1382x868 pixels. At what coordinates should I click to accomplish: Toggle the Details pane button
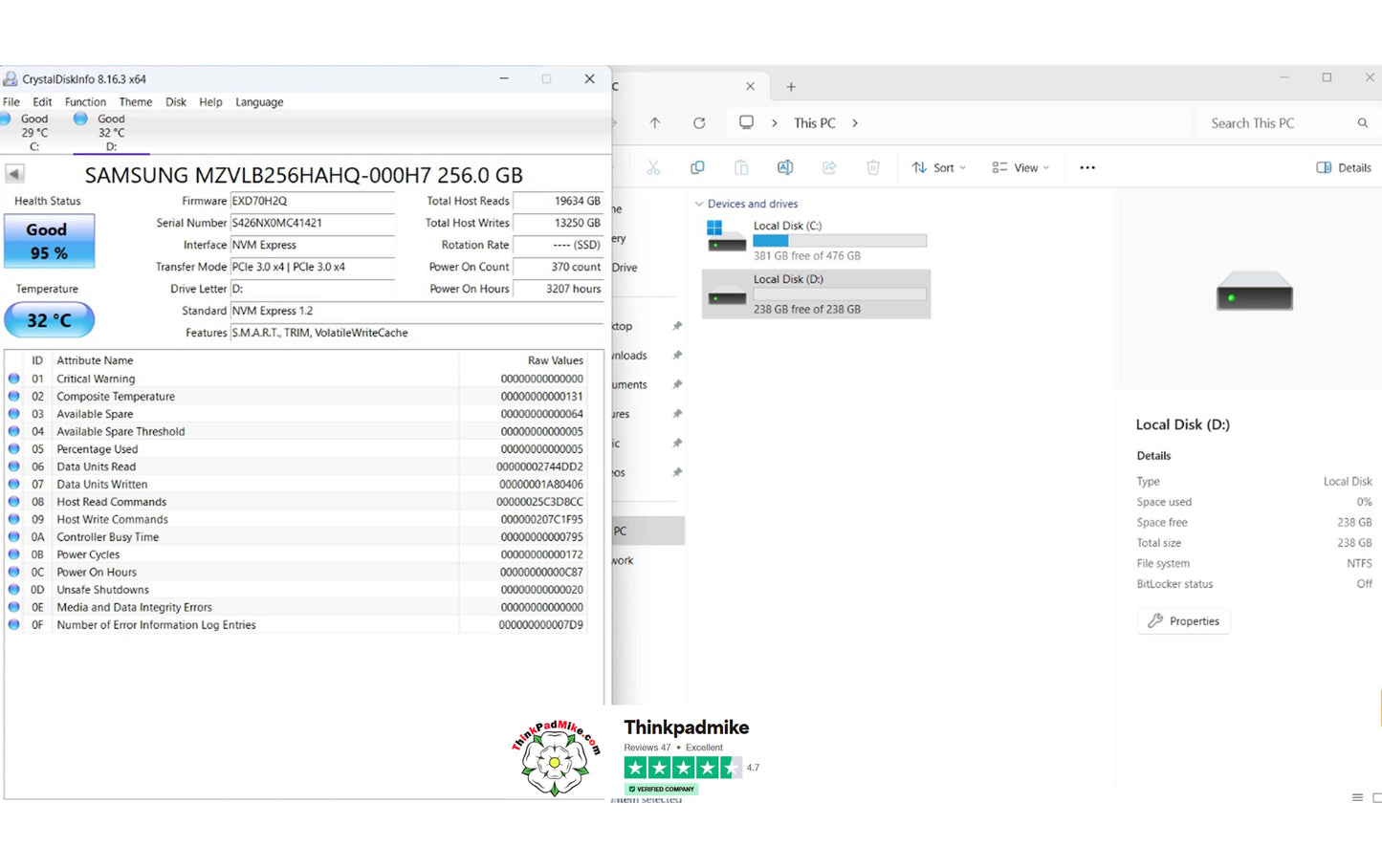tap(1344, 167)
